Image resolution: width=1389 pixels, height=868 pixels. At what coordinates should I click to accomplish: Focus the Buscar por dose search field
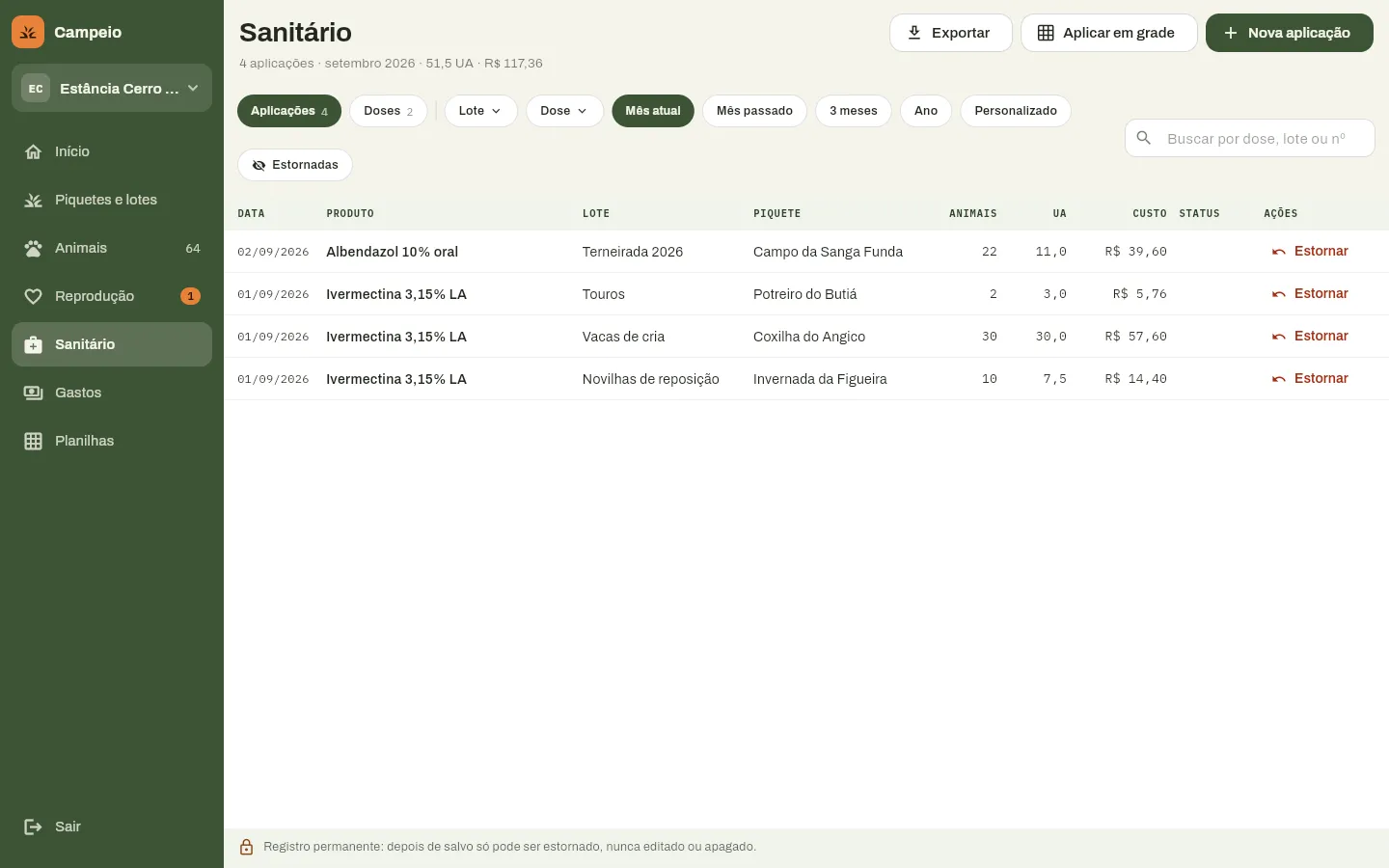pos(1250,138)
